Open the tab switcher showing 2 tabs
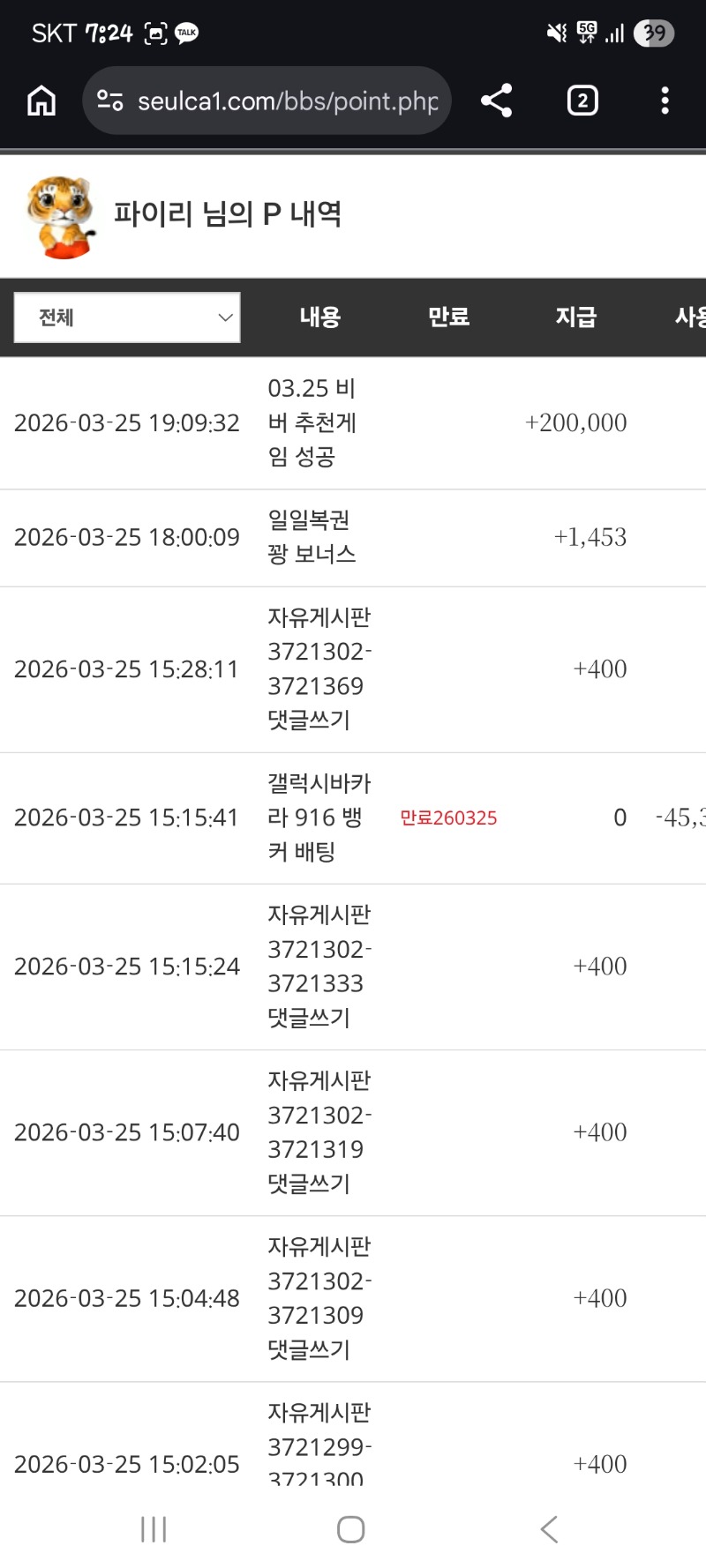 click(582, 101)
